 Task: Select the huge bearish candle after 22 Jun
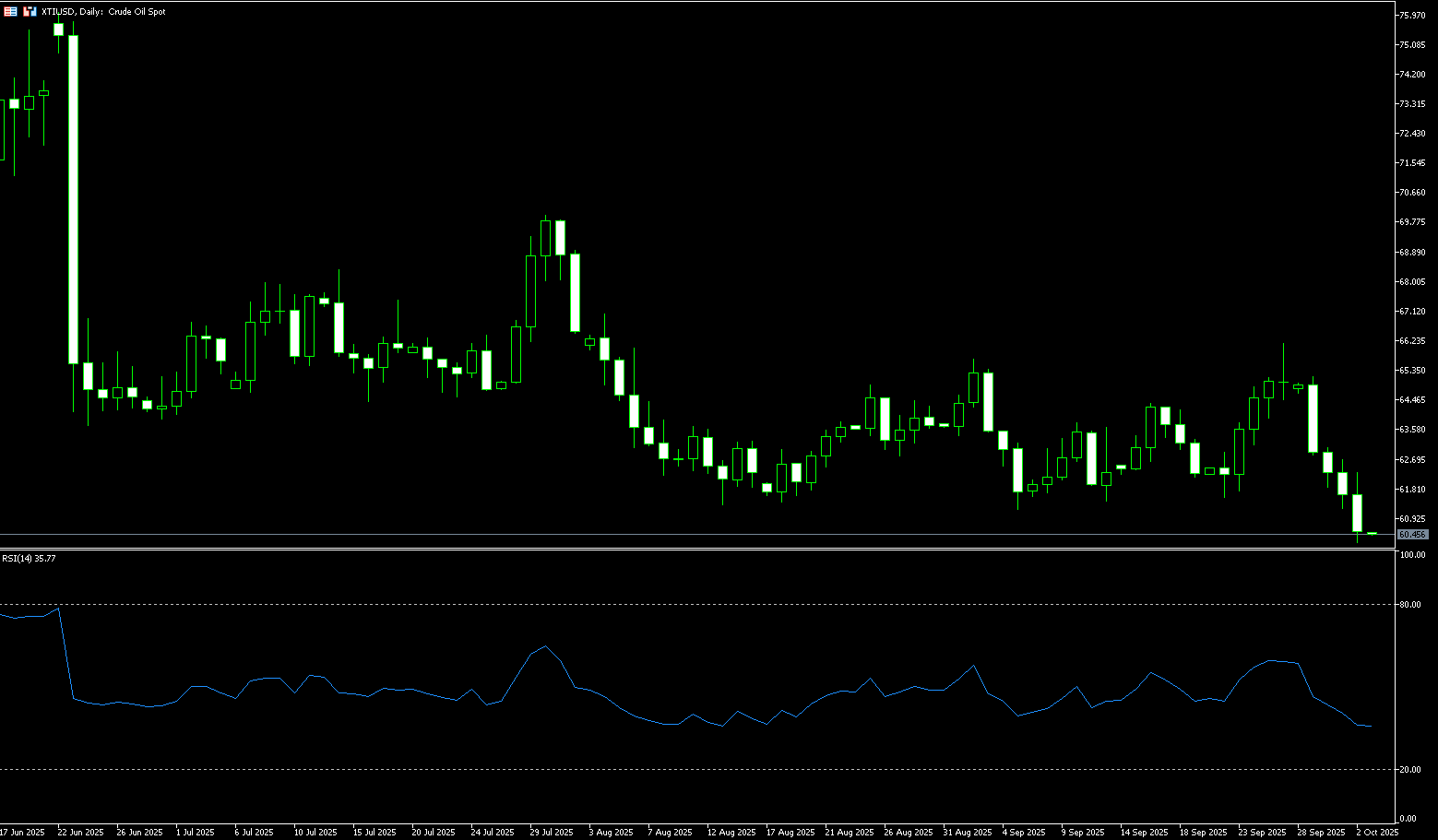click(x=73, y=199)
